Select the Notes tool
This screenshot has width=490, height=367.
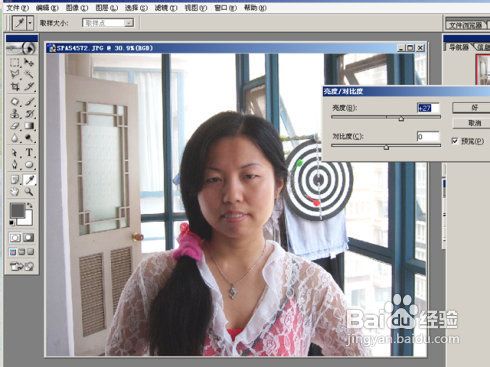coord(15,180)
